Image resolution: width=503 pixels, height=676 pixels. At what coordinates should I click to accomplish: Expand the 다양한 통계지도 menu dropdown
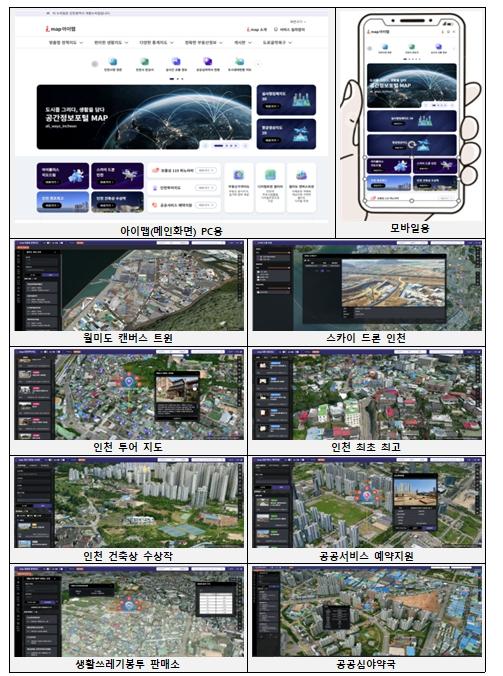tap(156, 43)
